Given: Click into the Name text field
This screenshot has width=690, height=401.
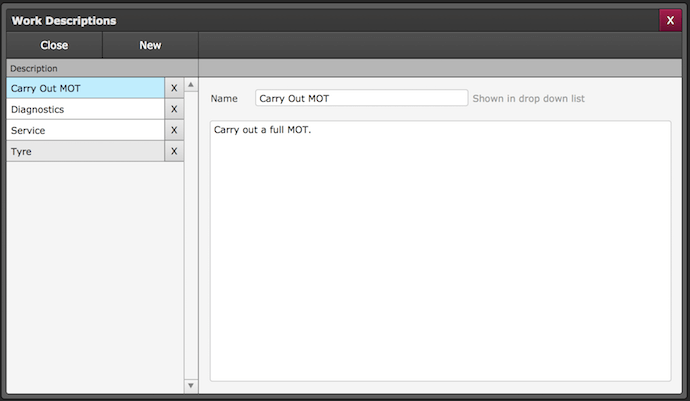Looking at the screenshot, I should pos(361,98).
